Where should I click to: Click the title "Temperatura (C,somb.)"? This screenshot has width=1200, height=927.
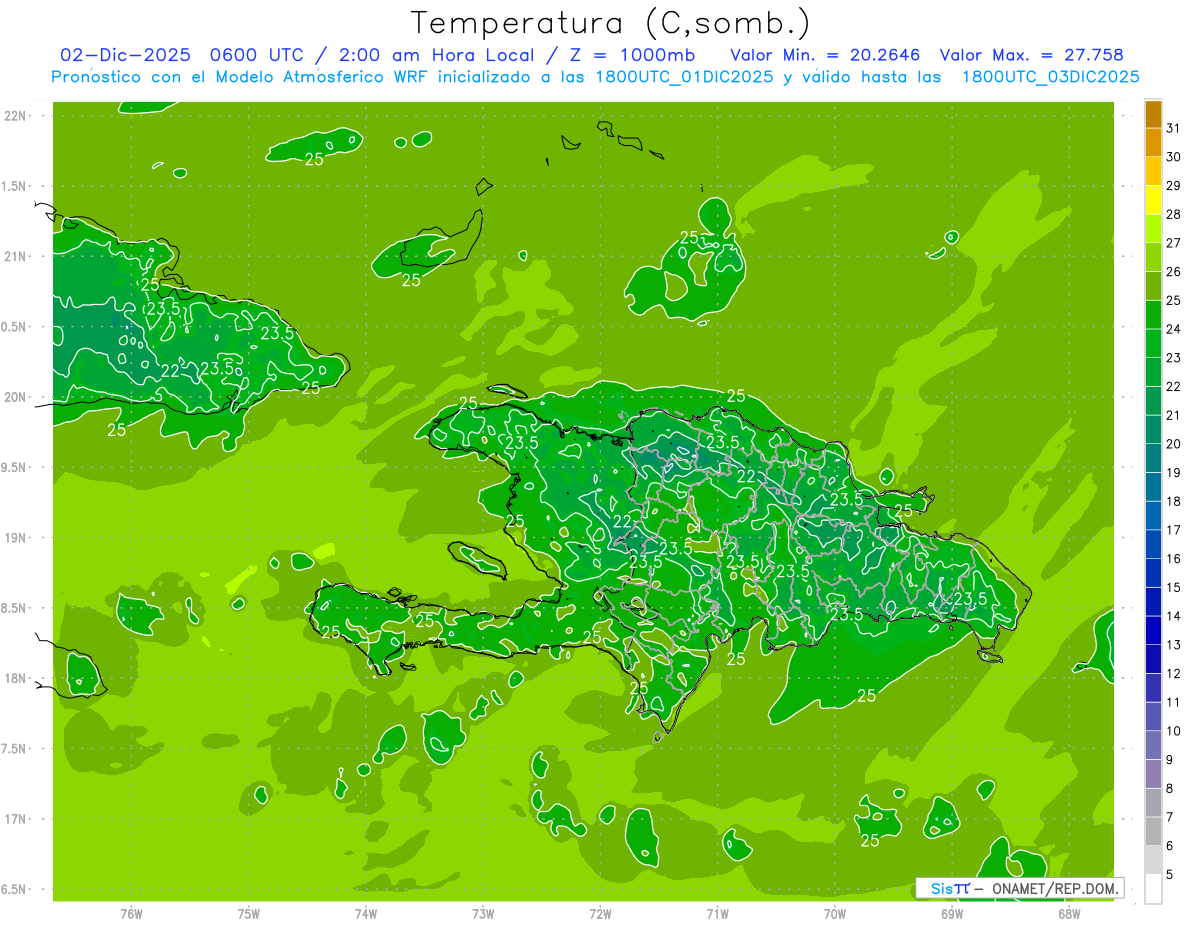tap(610, 23)
